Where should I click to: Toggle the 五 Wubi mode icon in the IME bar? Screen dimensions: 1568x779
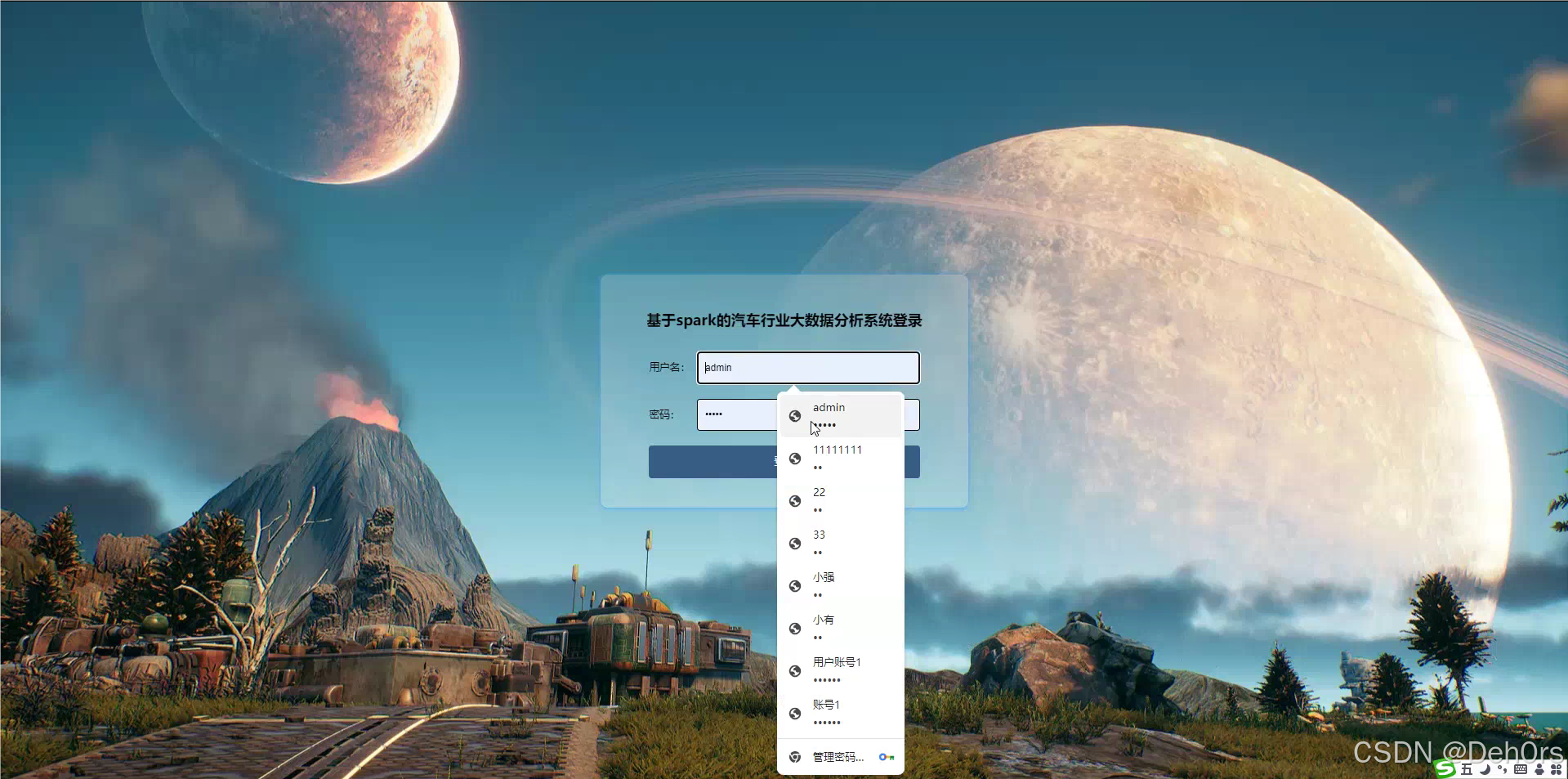coord(1467,769)
